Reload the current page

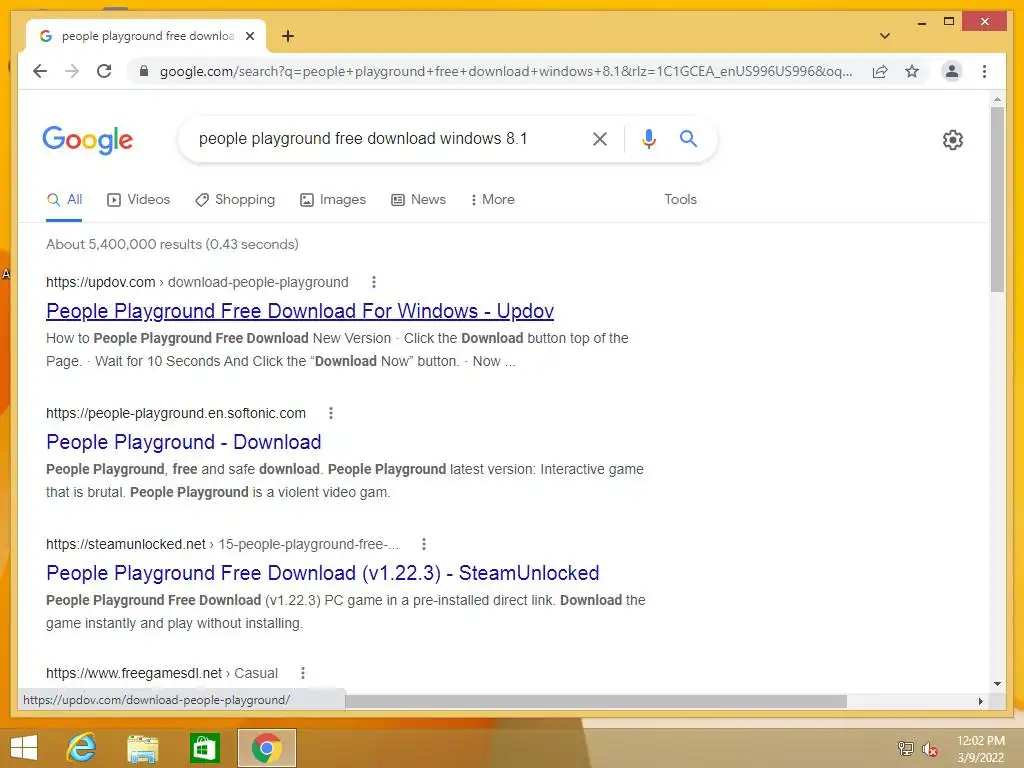coord(104,71)
